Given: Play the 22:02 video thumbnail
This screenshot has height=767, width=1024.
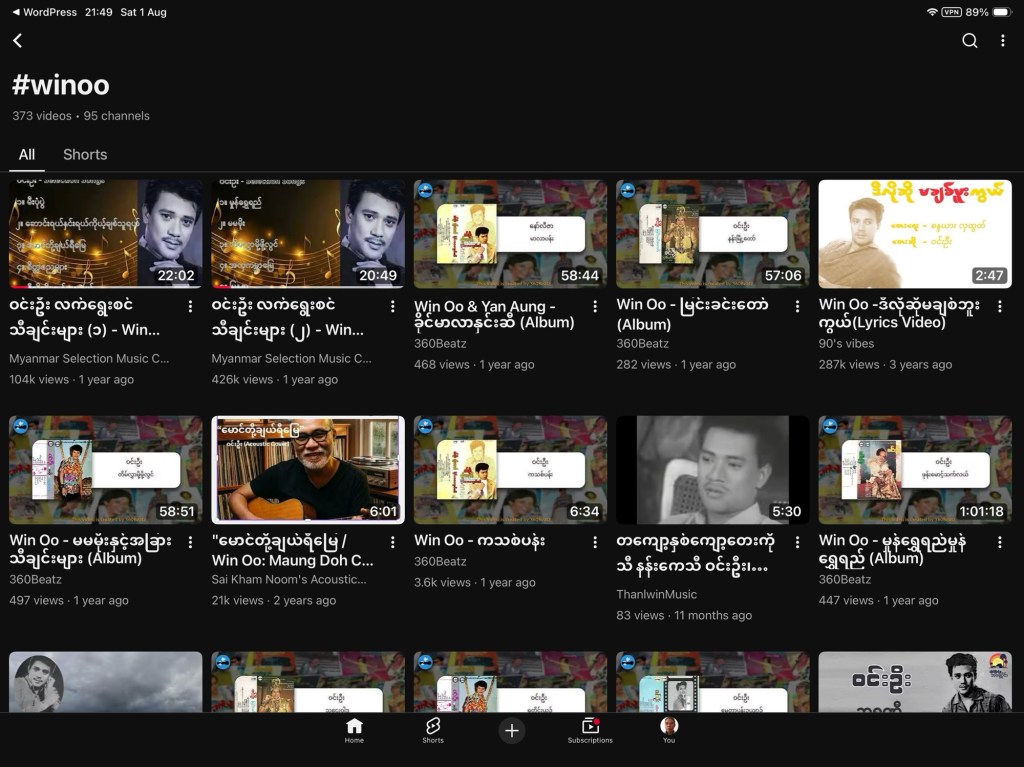Looking at the screenshot, I should [x=106, y=234].
